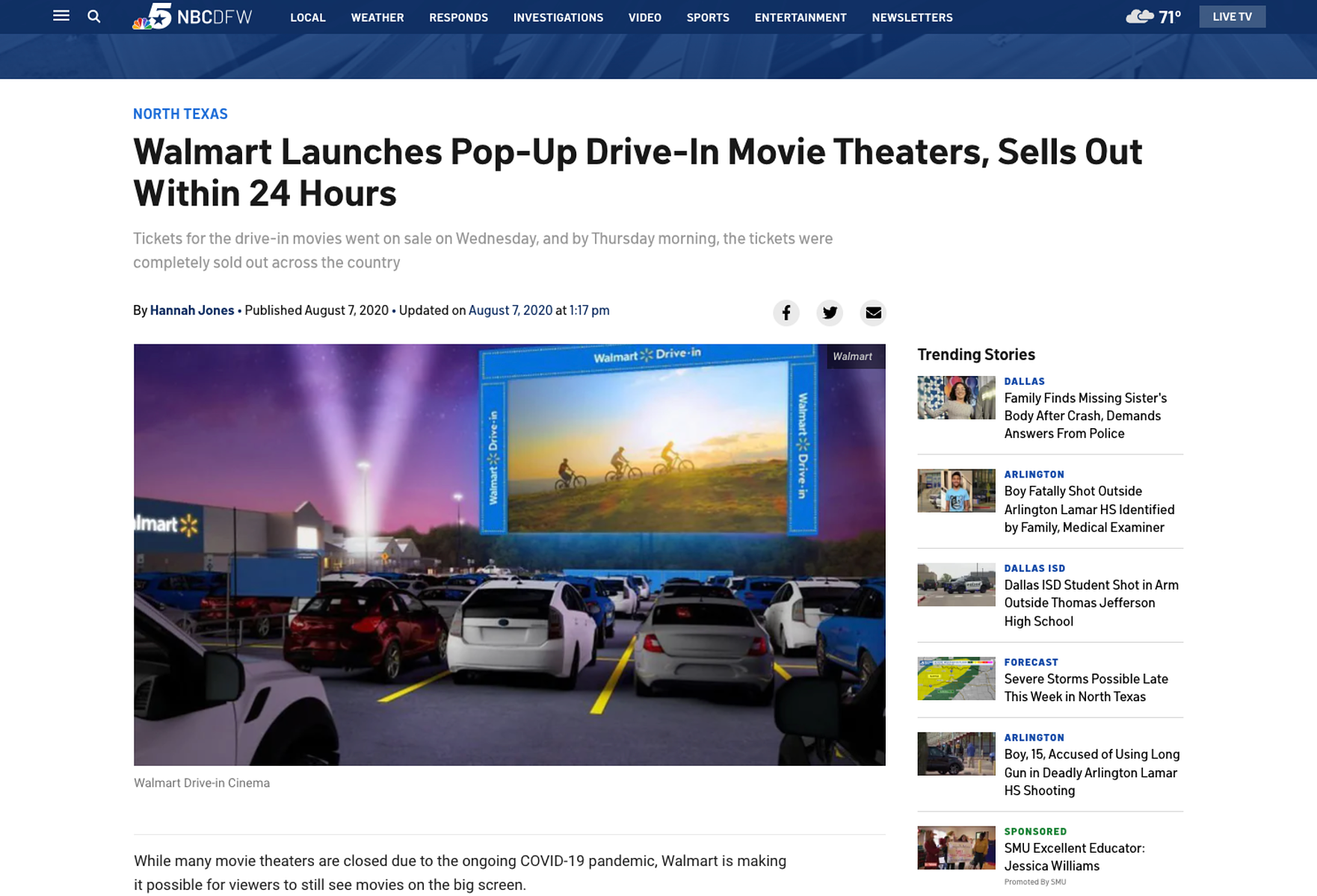The height and width of the screenshot is (896, 1317).
Task: Click the Live TV button
Action: [x=1232, y=16]
